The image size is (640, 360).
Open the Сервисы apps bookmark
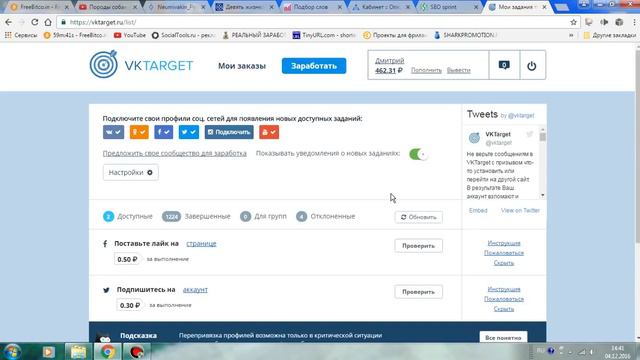pos(21,35)
